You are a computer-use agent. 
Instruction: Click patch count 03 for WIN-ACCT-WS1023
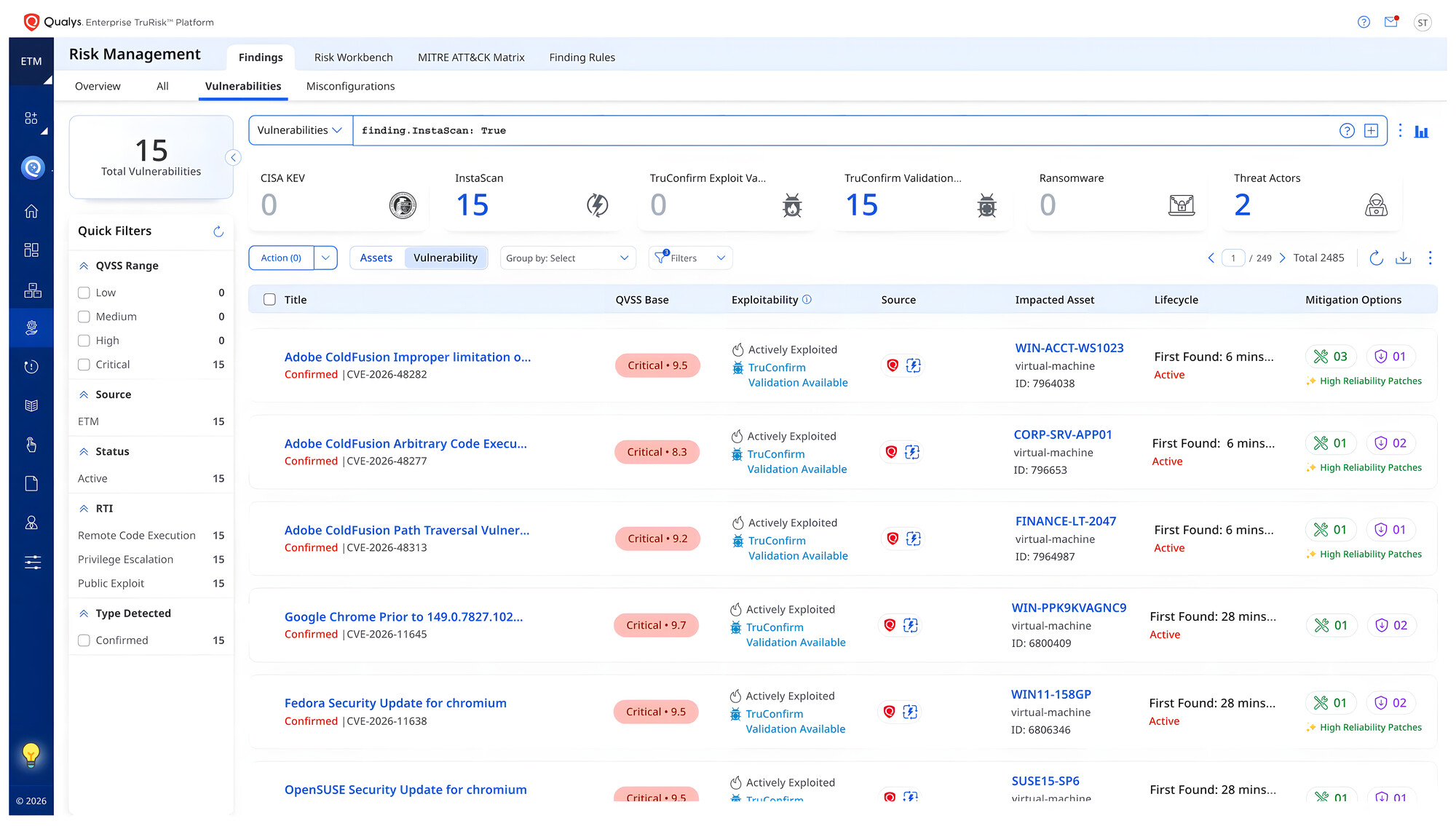pyautogui.click(x=1331, y=357)
